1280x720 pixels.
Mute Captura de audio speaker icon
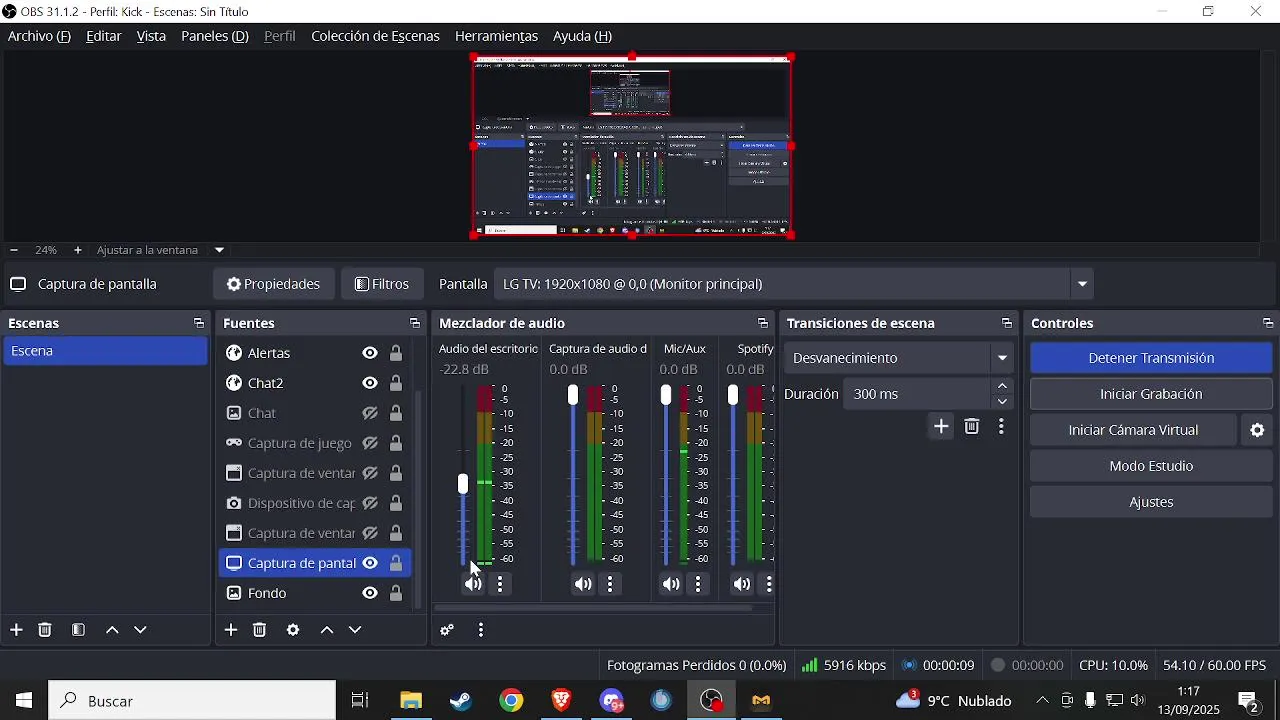coord(583,585)
